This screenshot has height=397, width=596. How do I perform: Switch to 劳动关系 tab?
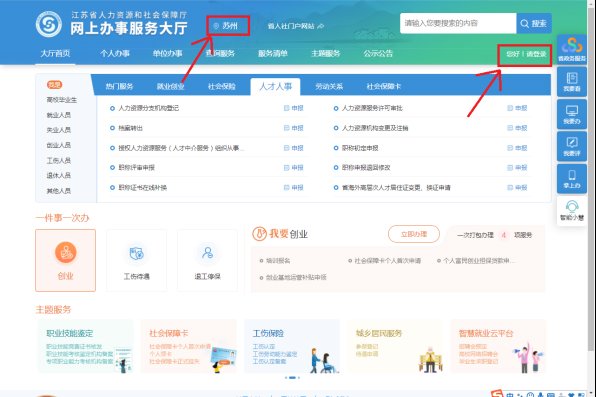pos(329,86)
